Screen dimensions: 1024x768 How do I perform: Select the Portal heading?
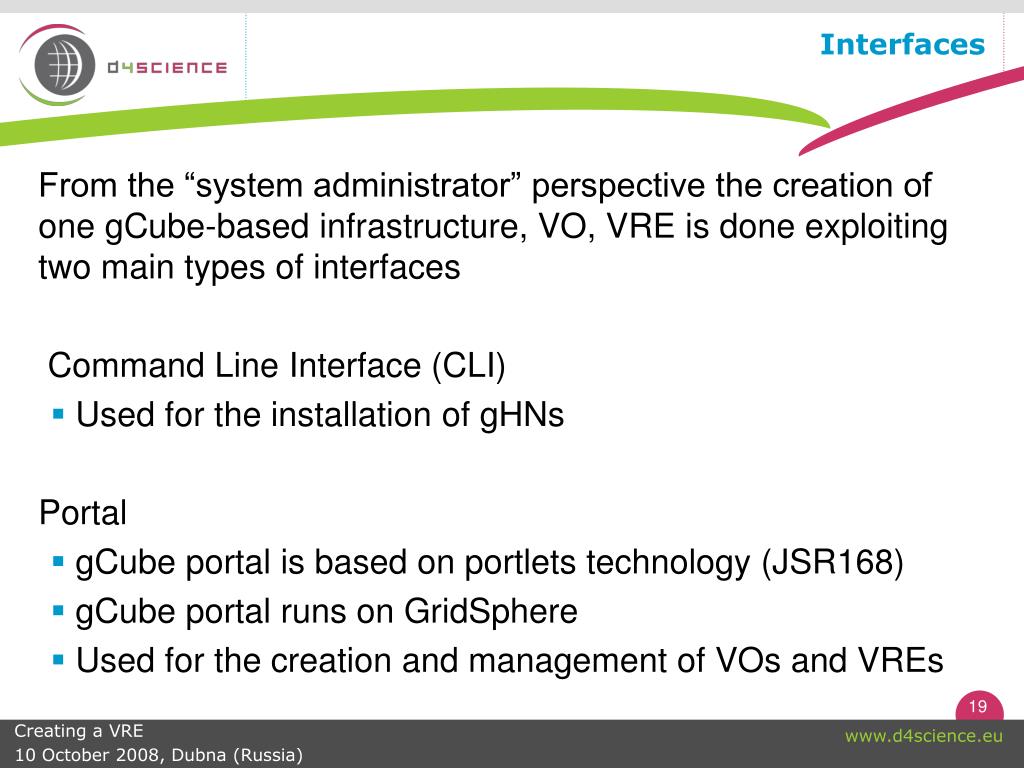point(83,513)
